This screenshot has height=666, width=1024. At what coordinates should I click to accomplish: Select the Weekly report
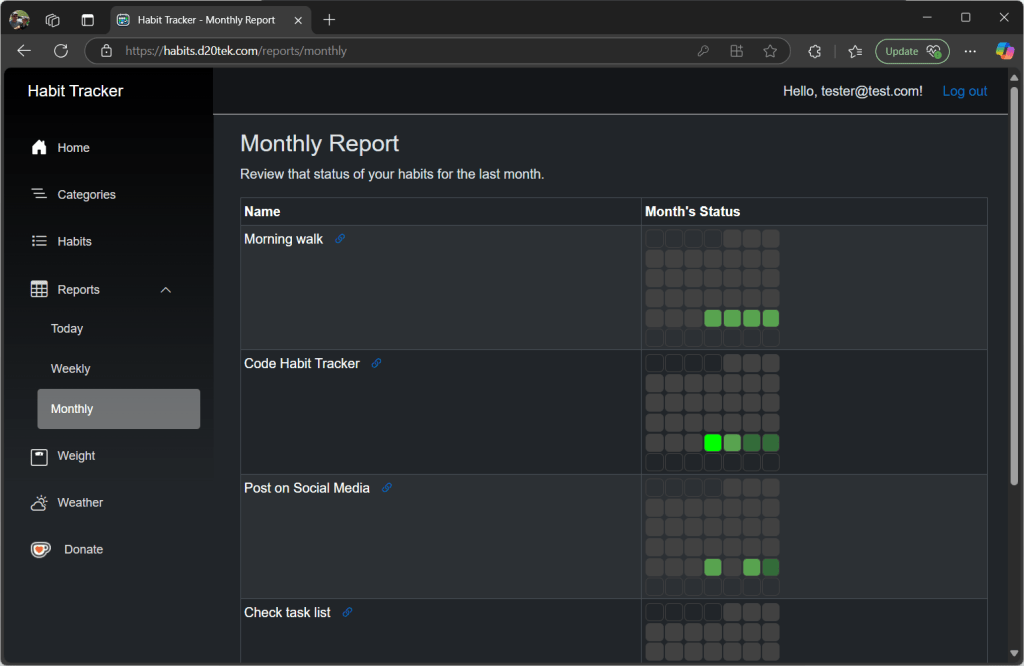coord(71,369)
